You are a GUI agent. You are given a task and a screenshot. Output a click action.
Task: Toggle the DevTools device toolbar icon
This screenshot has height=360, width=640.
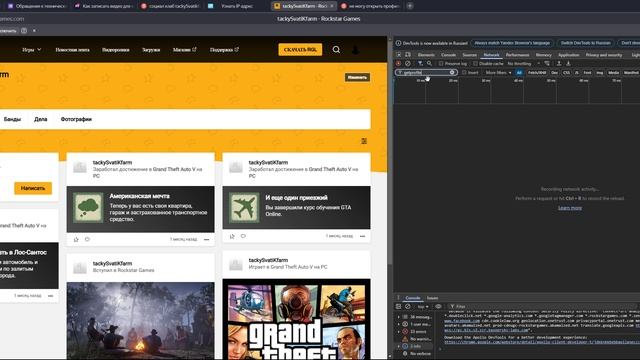coord(407,55)
